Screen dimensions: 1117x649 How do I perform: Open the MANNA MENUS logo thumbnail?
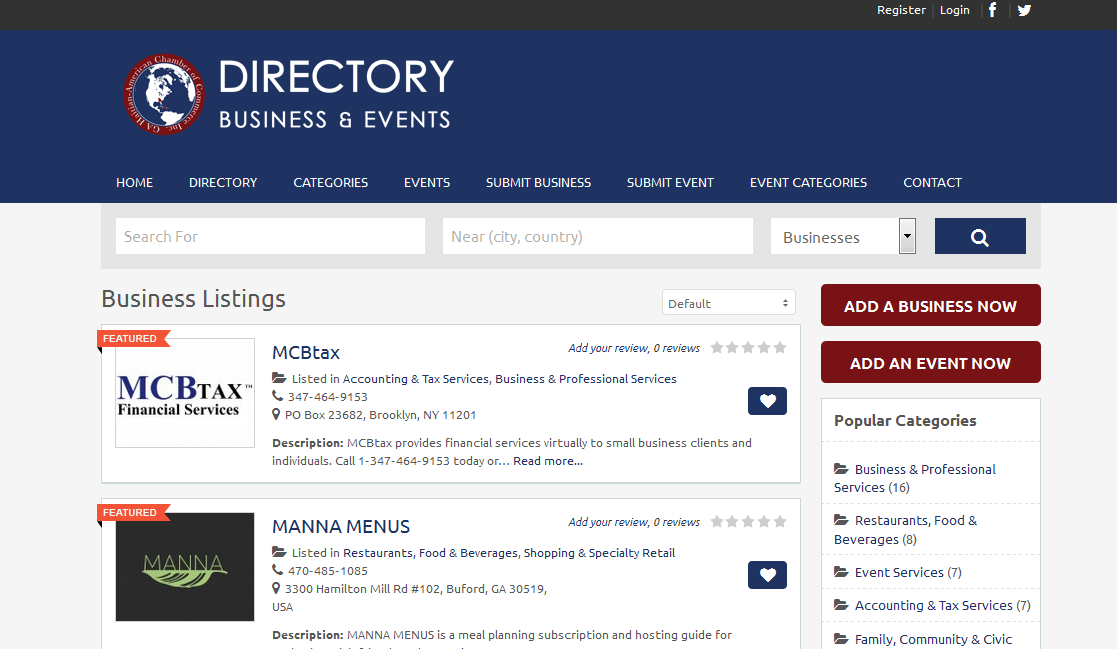tap(185, 567)
